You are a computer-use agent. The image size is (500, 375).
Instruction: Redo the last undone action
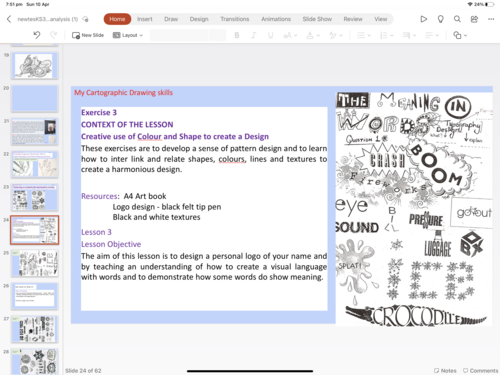tap(53, 35)
